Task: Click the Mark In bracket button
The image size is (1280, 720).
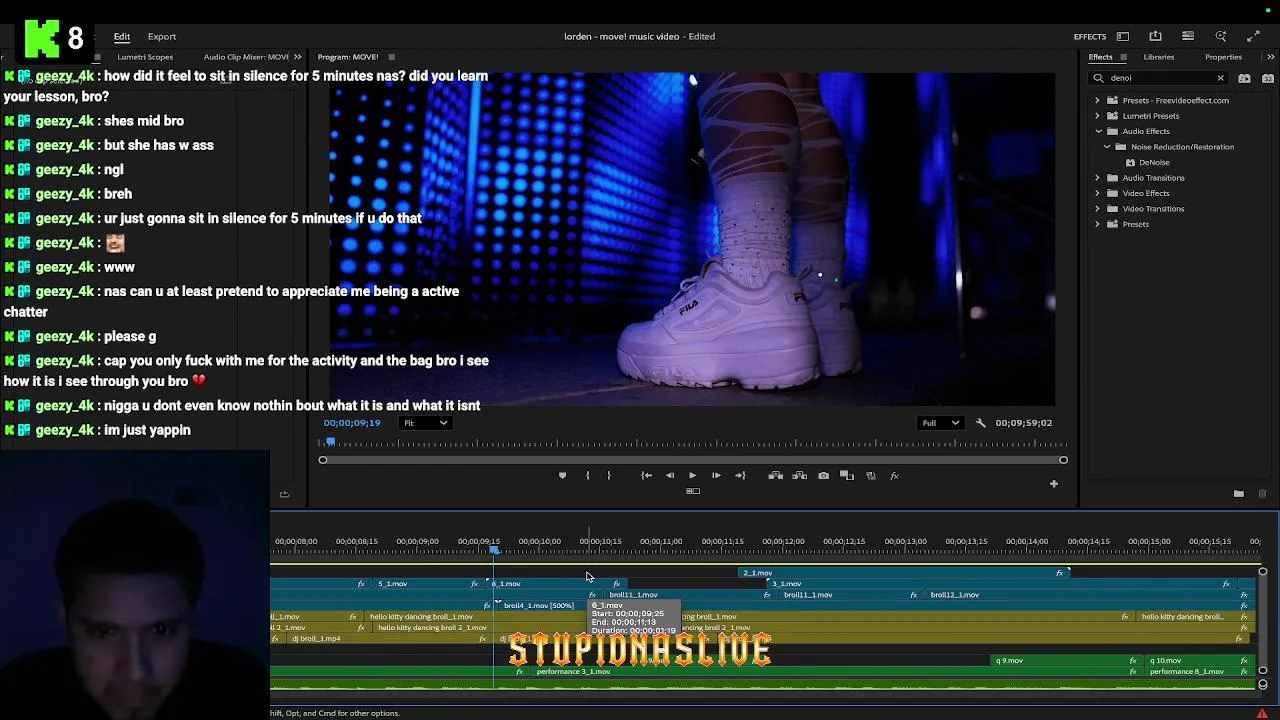Action: [587, 476]
